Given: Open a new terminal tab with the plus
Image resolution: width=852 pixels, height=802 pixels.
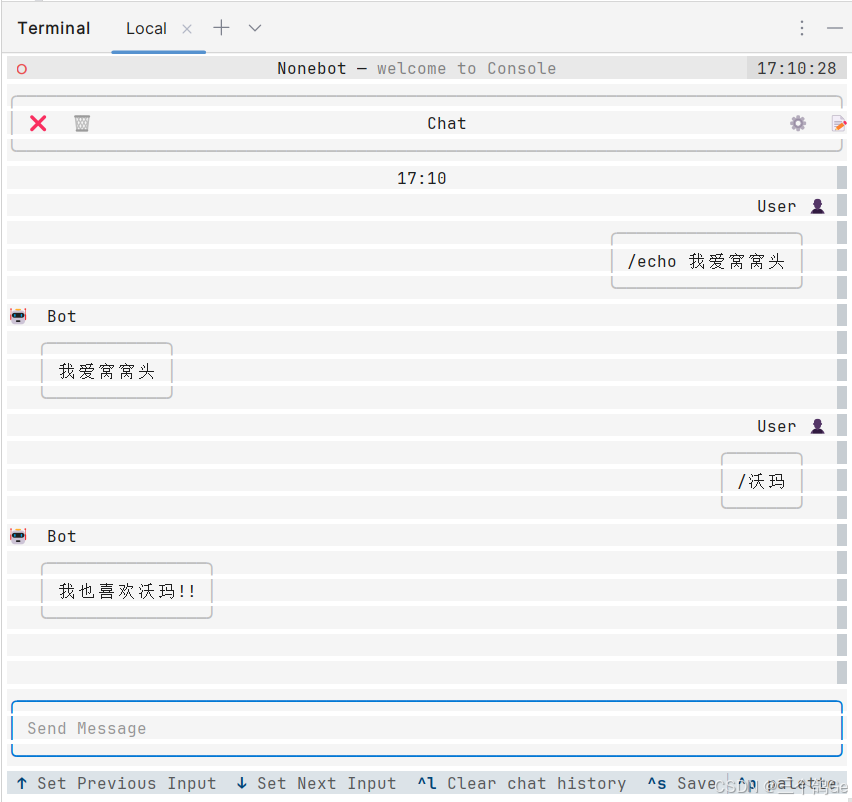Looking at the screenshot, I should click(221, 27).
